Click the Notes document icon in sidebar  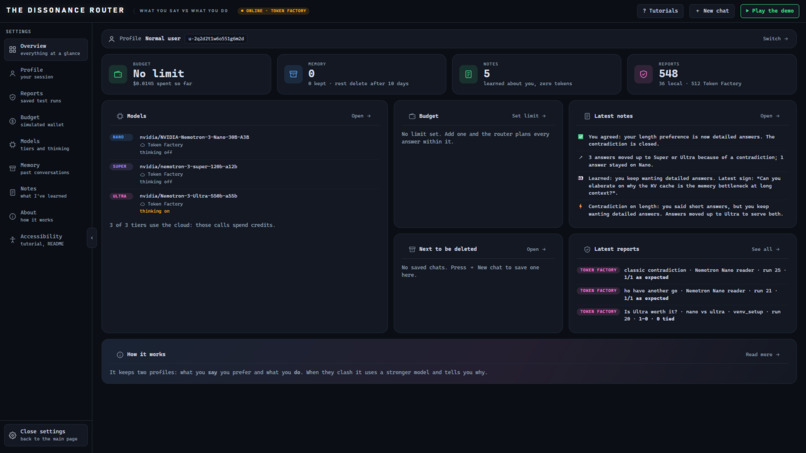[x=12, y=192]
